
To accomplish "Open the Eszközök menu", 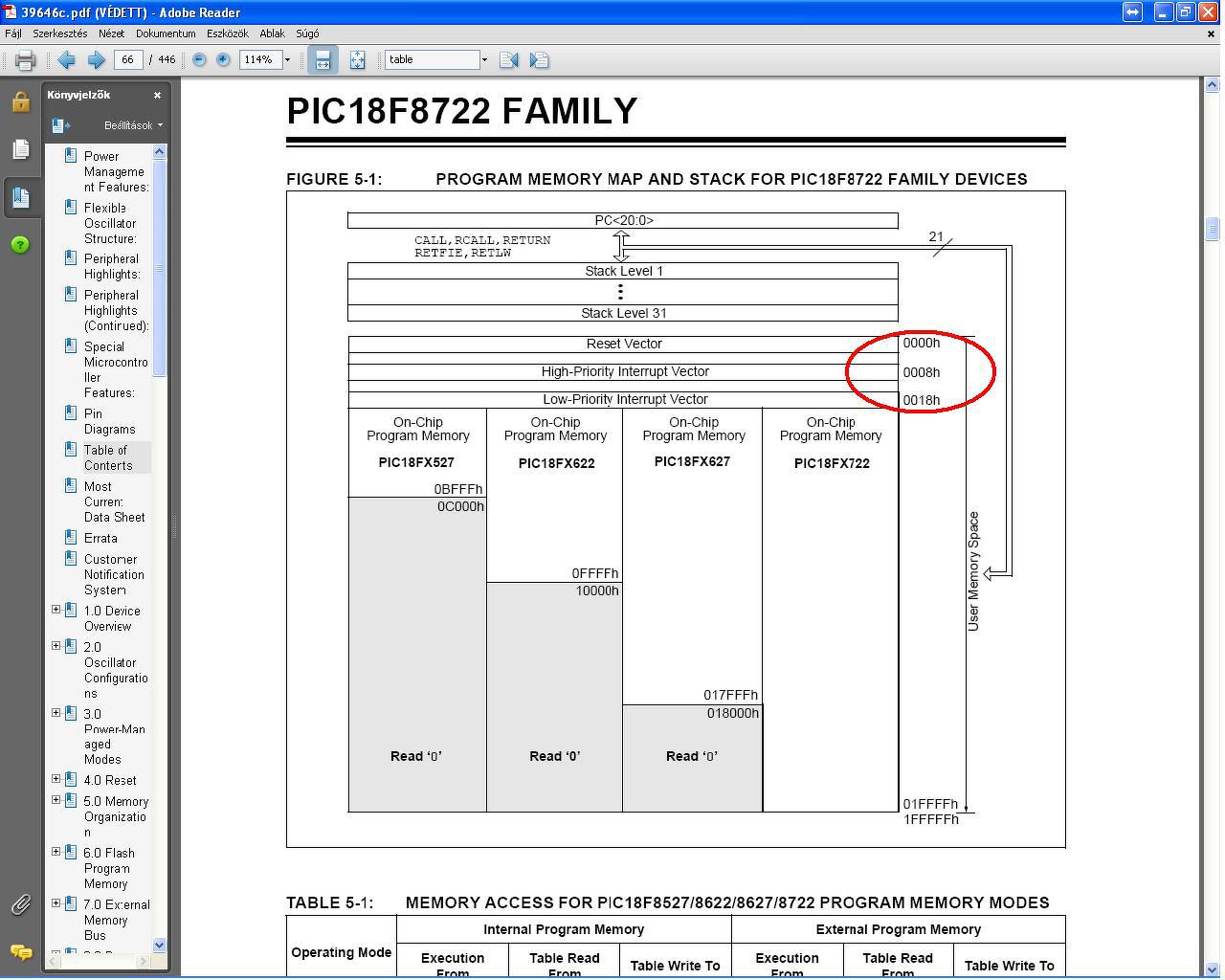I will click(228, 33).
